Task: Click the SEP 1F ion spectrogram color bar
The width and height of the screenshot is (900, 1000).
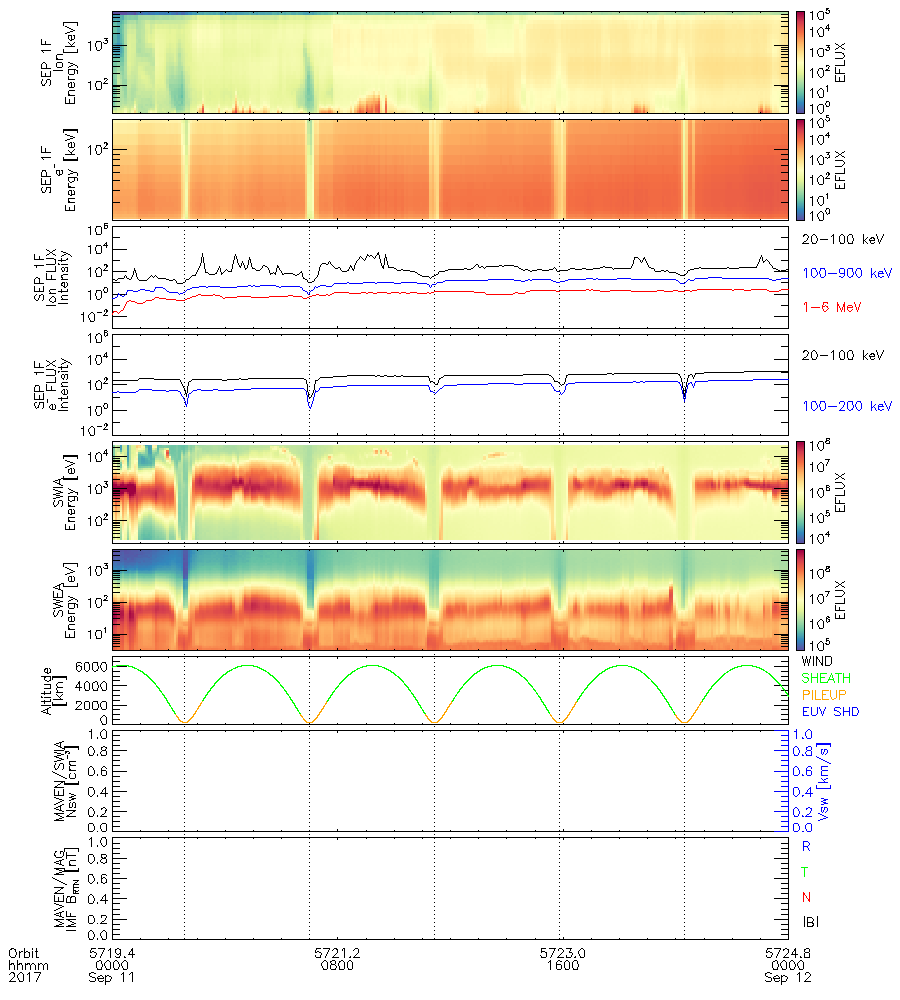Action: (802, 61)
